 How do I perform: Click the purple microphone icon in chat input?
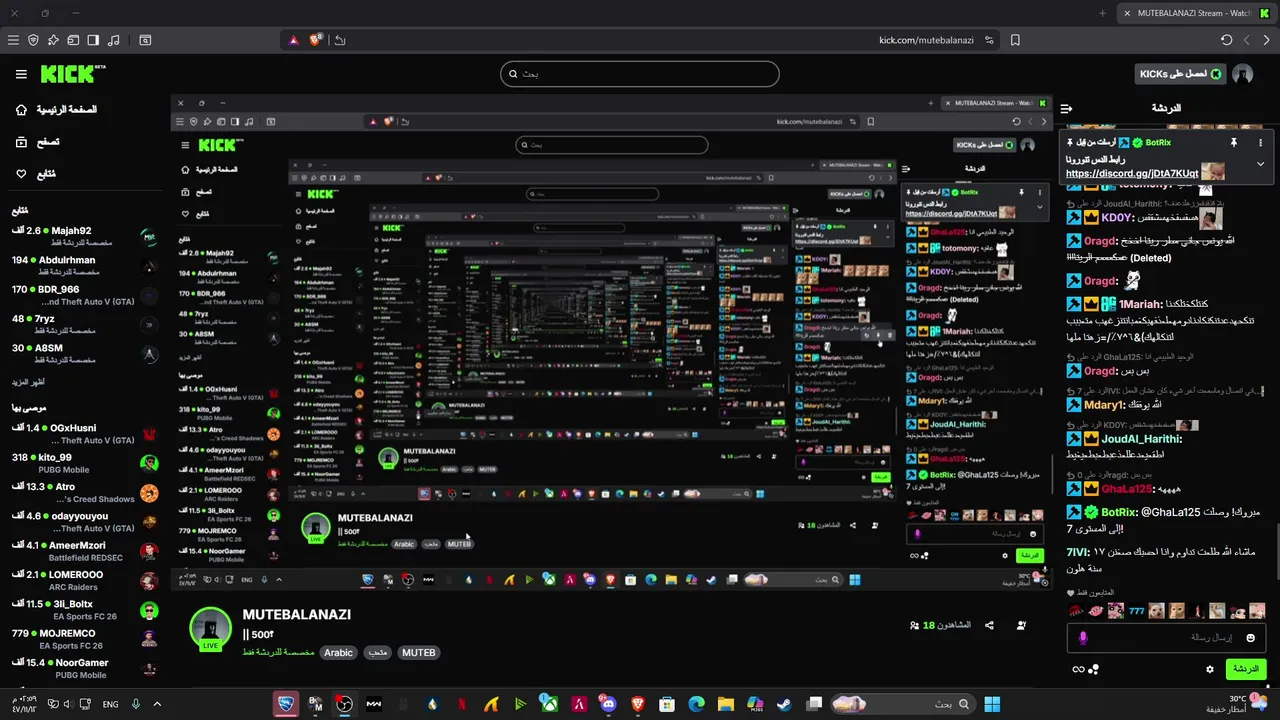click(1083, 637)
